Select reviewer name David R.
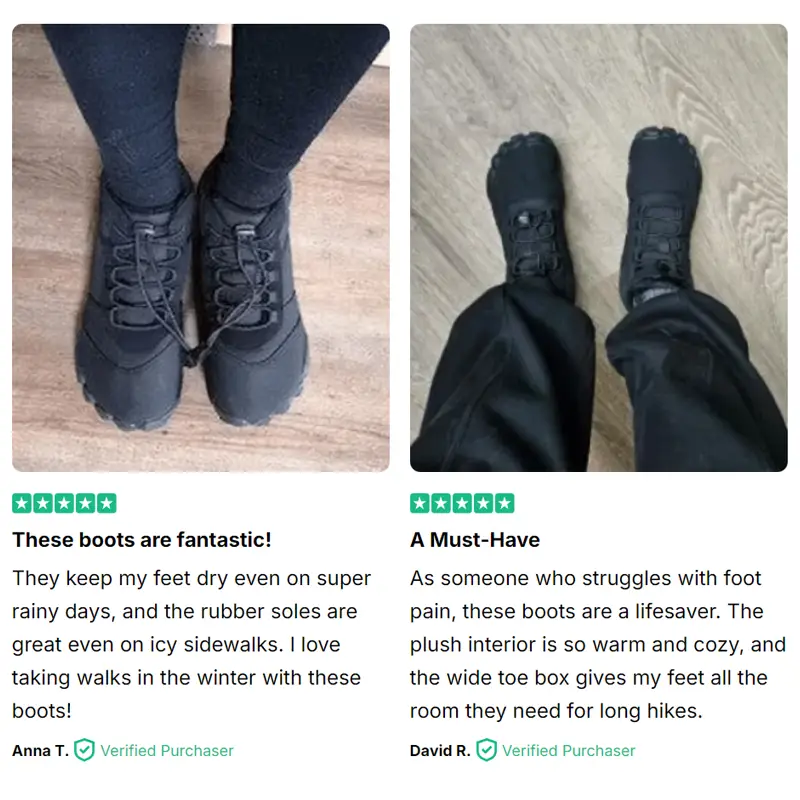800x800 pixels. pos(440,751)
